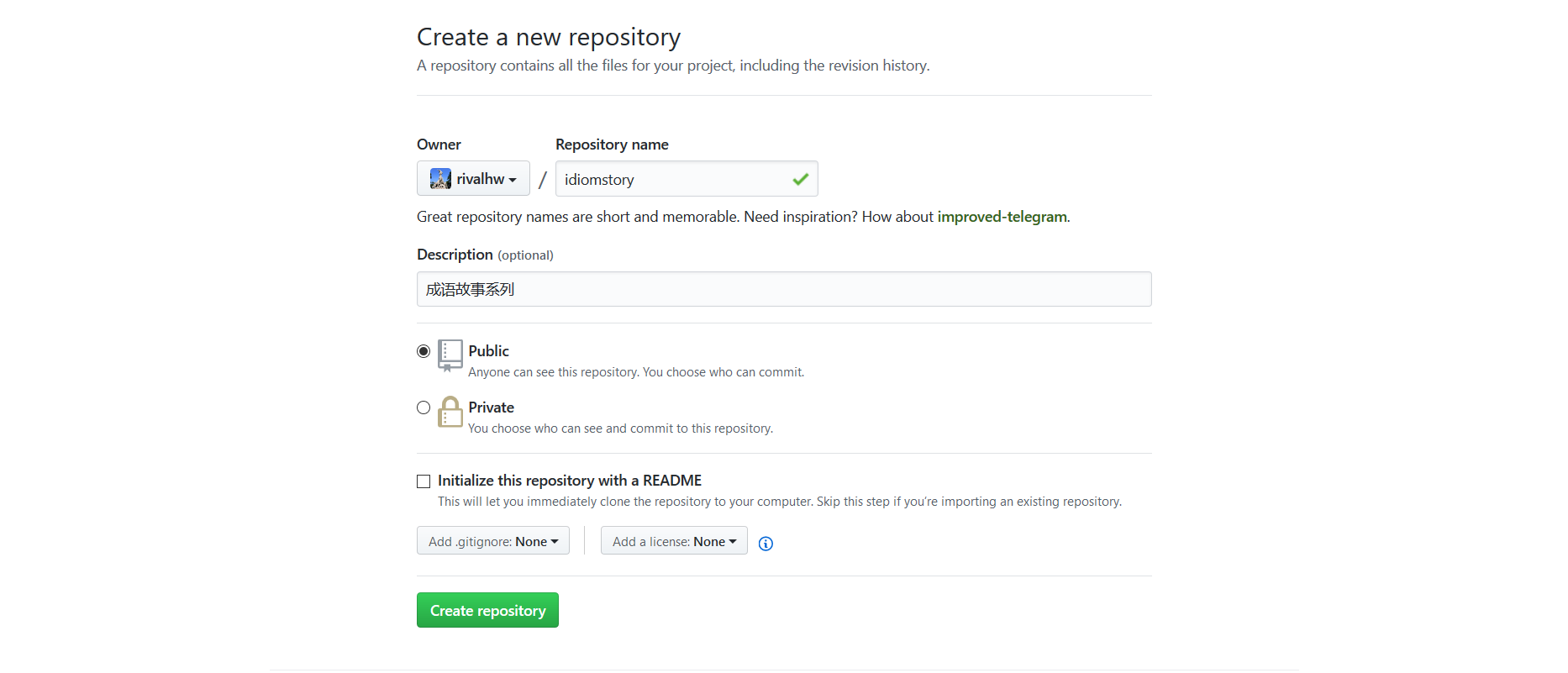Click into the Description text field
This screenshot has width=1568, height=673.
tap(783, 290)
